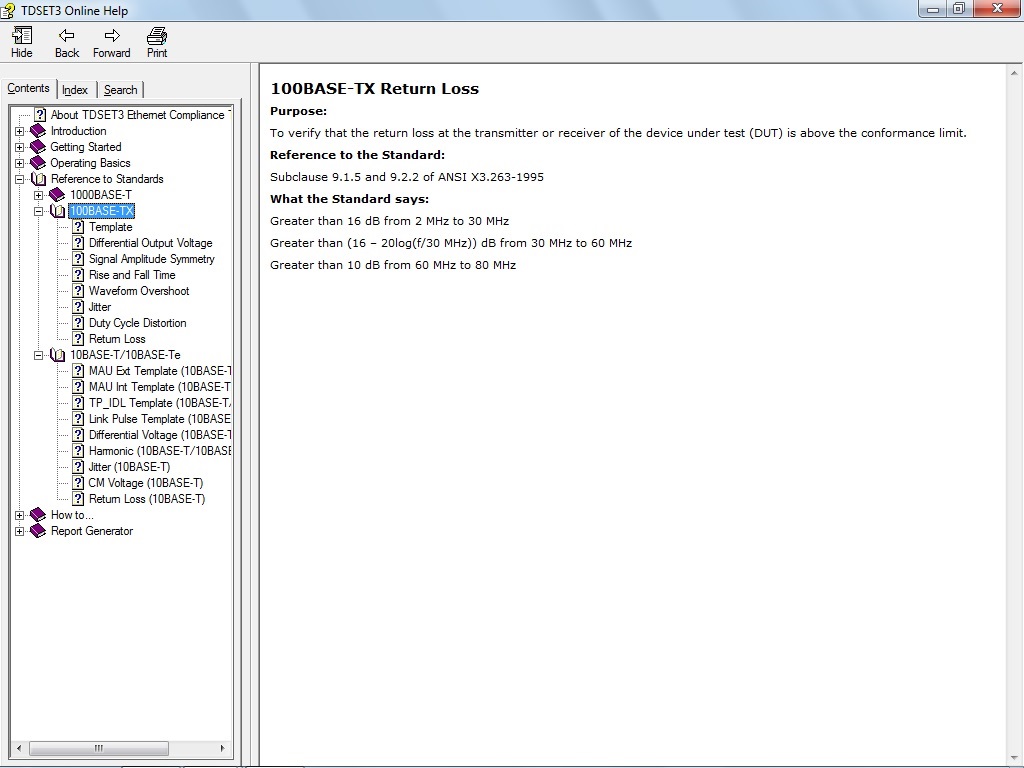Collapse the Reference to Standards node

(20, 179)
